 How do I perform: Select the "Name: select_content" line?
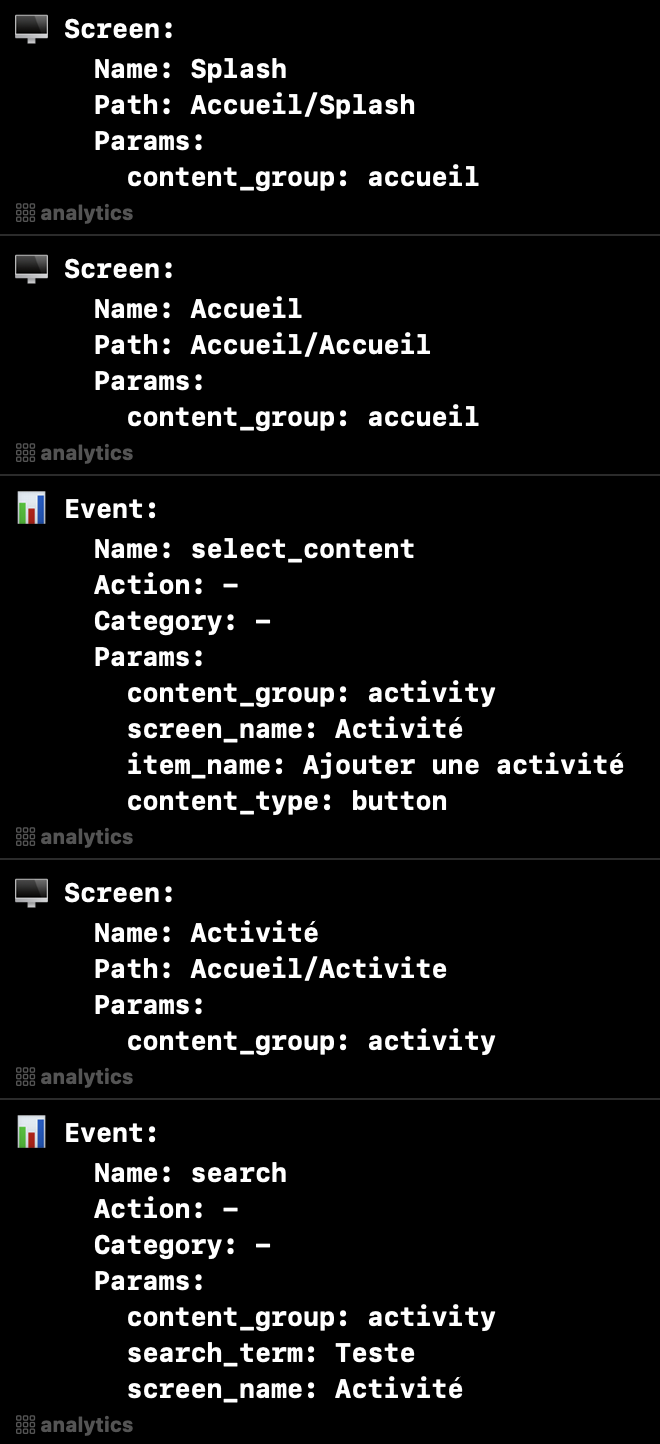tap(254, 549)
